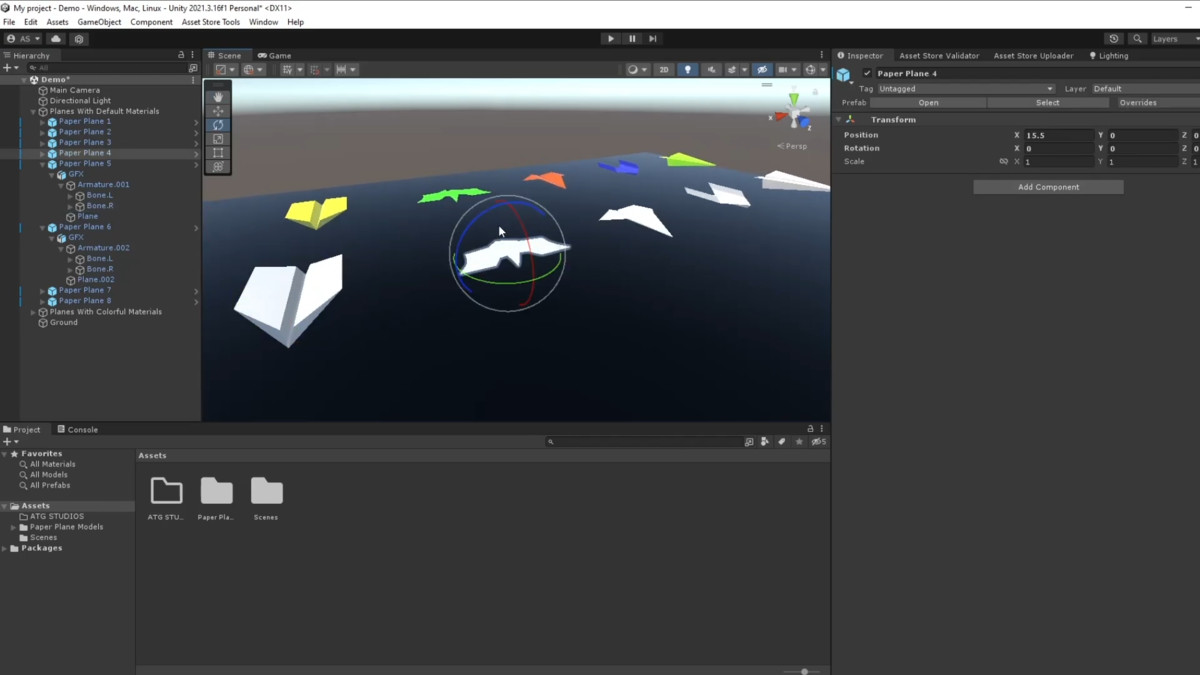Viewport: 1200px width, 675px height.
Task: Click the Play button
Action: click(x=611, y=39)
